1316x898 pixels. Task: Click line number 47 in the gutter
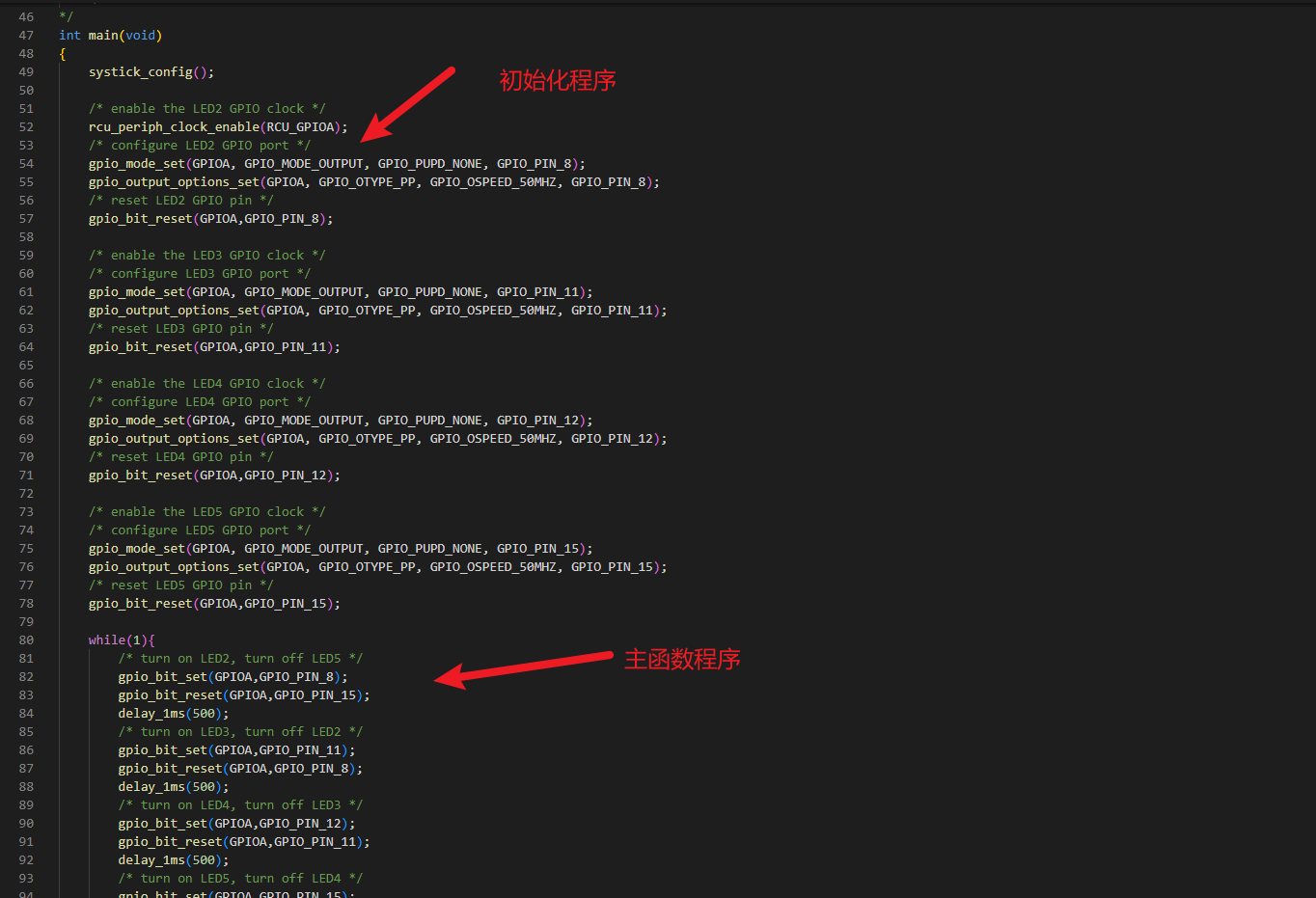[26, 36]
